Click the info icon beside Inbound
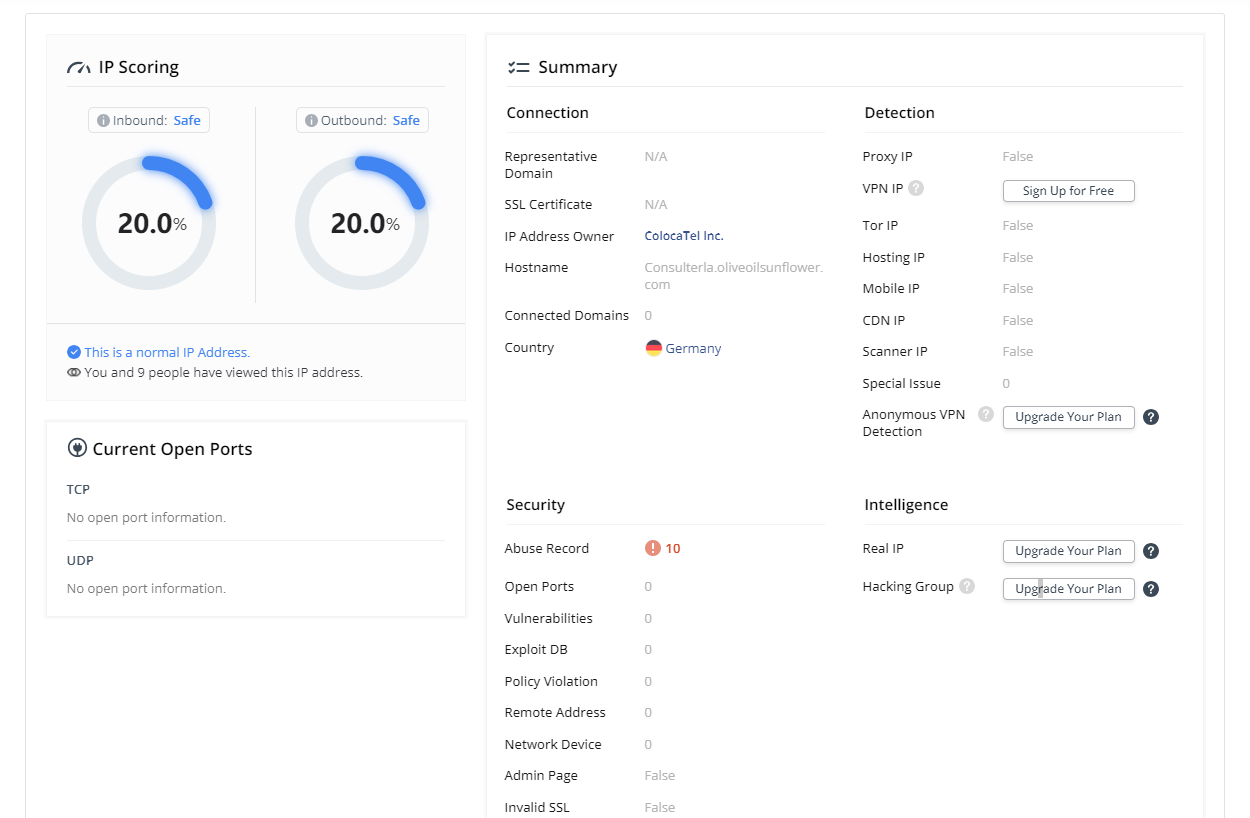The width and height of the screenshot is (1250, 818). [x=103, y=121]
